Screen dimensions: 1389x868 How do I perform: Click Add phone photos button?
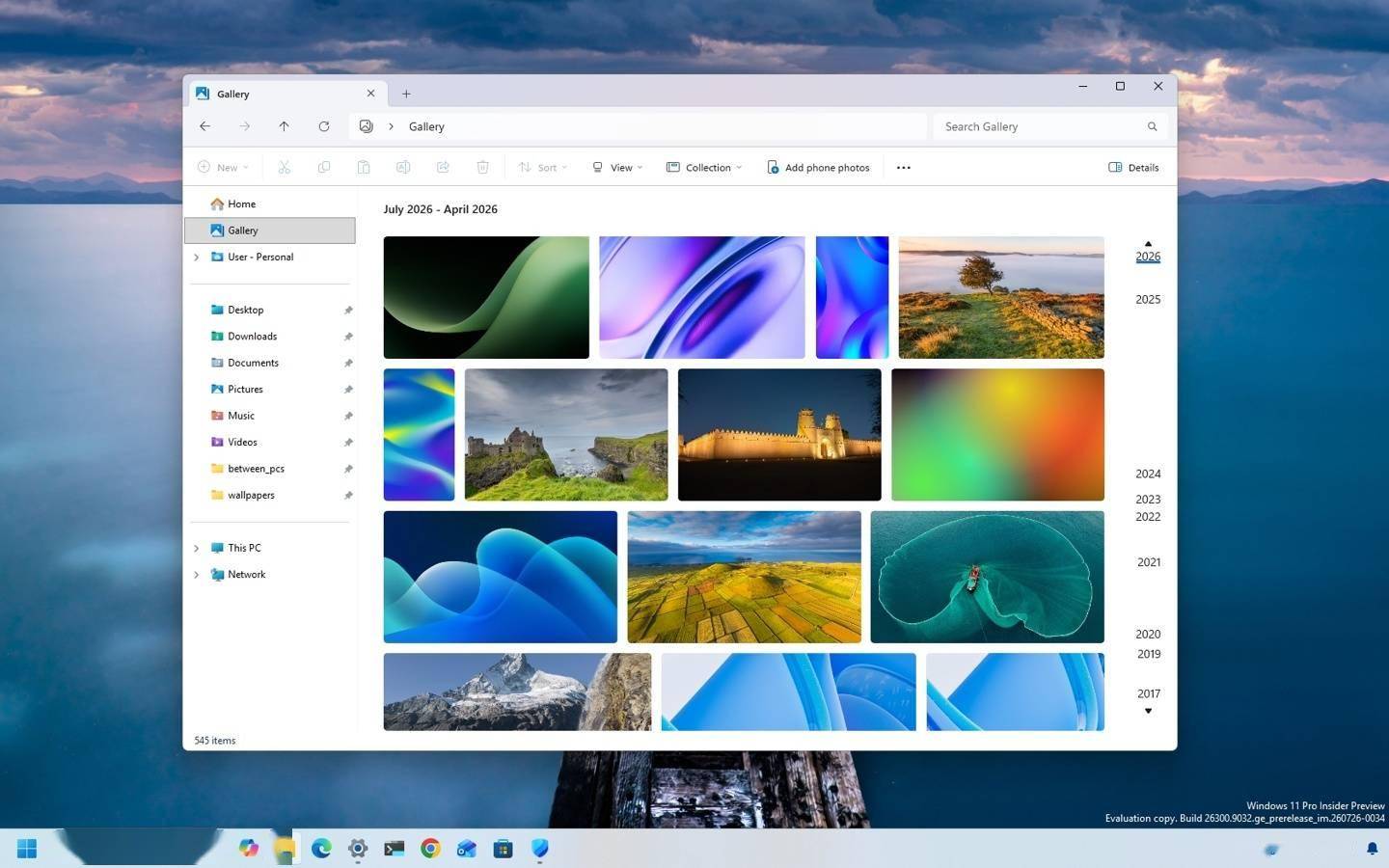818,167
